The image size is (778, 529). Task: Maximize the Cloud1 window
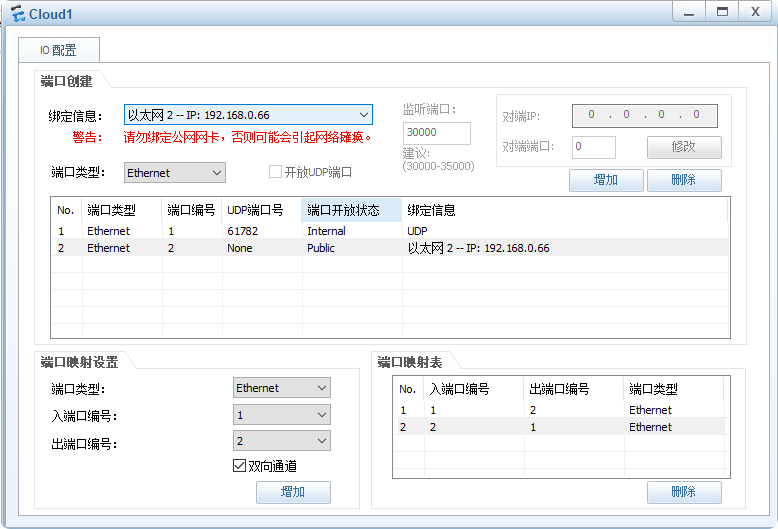click(x=719, y=11)
